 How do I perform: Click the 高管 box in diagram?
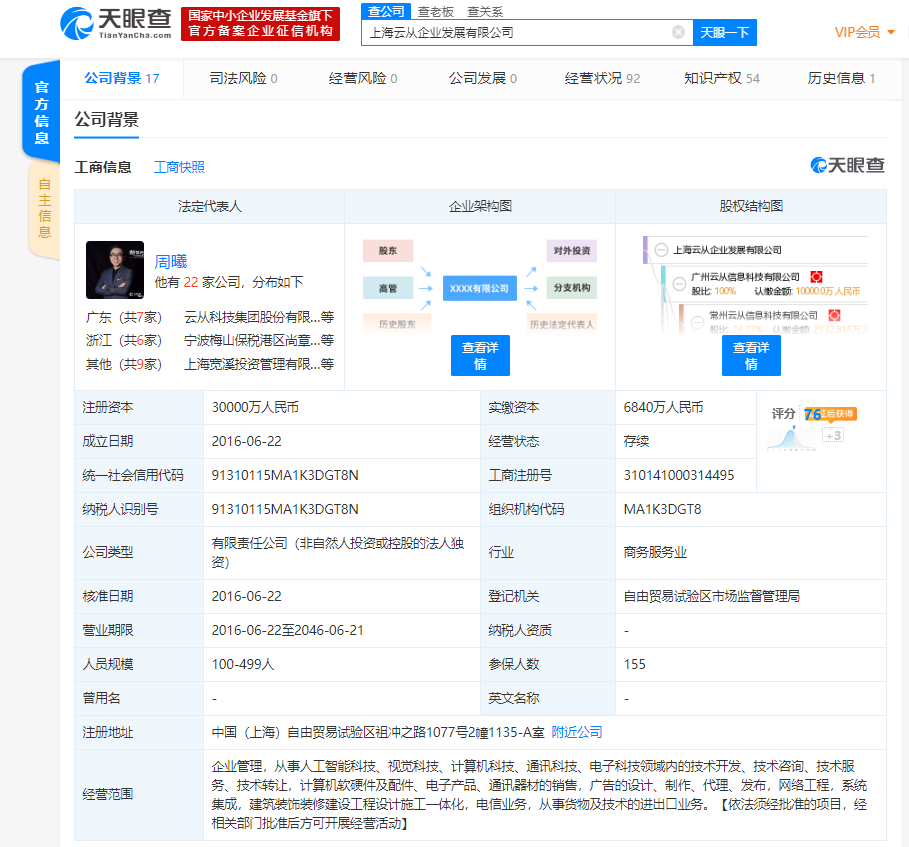click(x=388, y=288)
